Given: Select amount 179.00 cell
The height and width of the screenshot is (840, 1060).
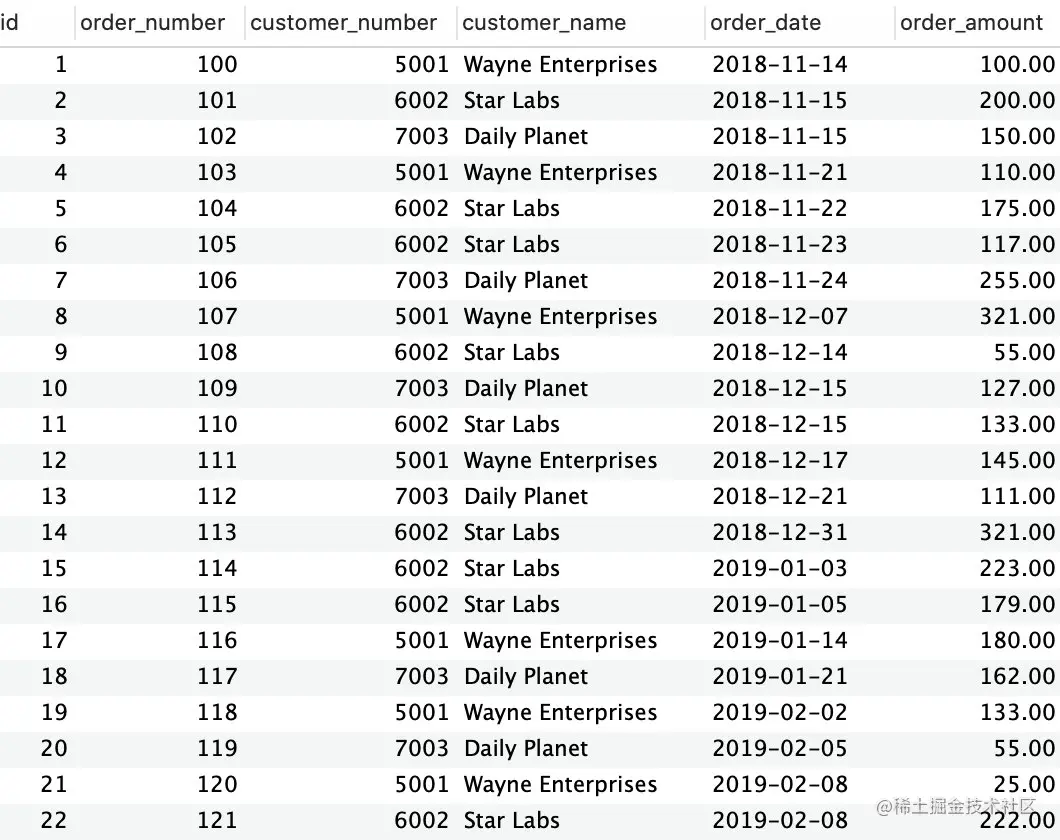Looking at the screenshot, I should [1017, 604].
